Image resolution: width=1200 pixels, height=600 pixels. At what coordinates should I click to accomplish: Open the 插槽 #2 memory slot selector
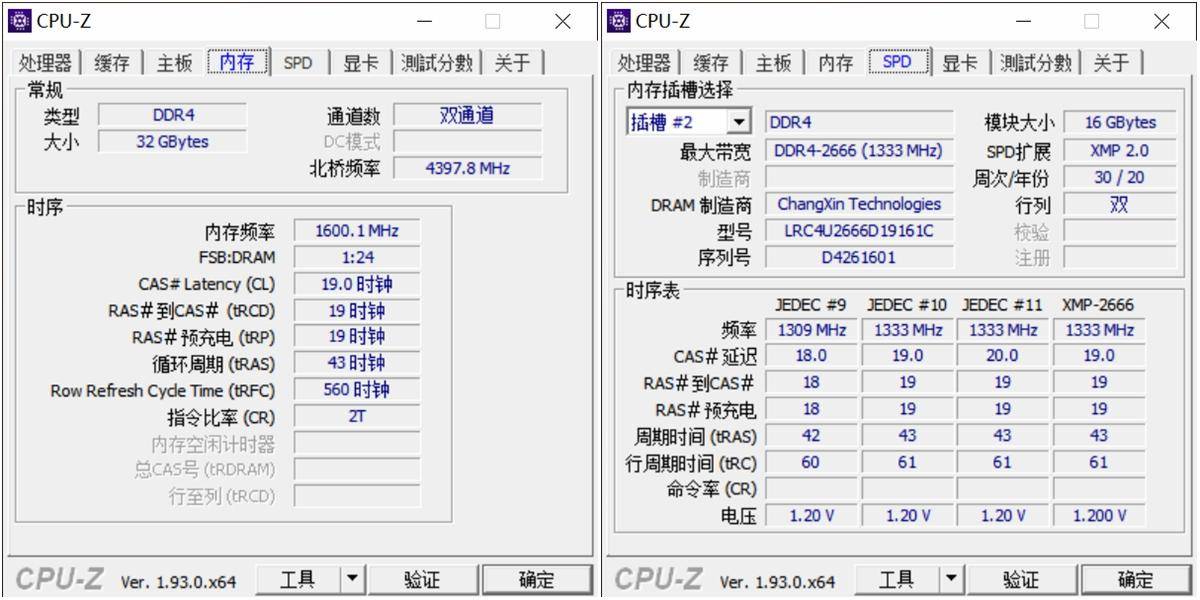(x=740, y=121)
